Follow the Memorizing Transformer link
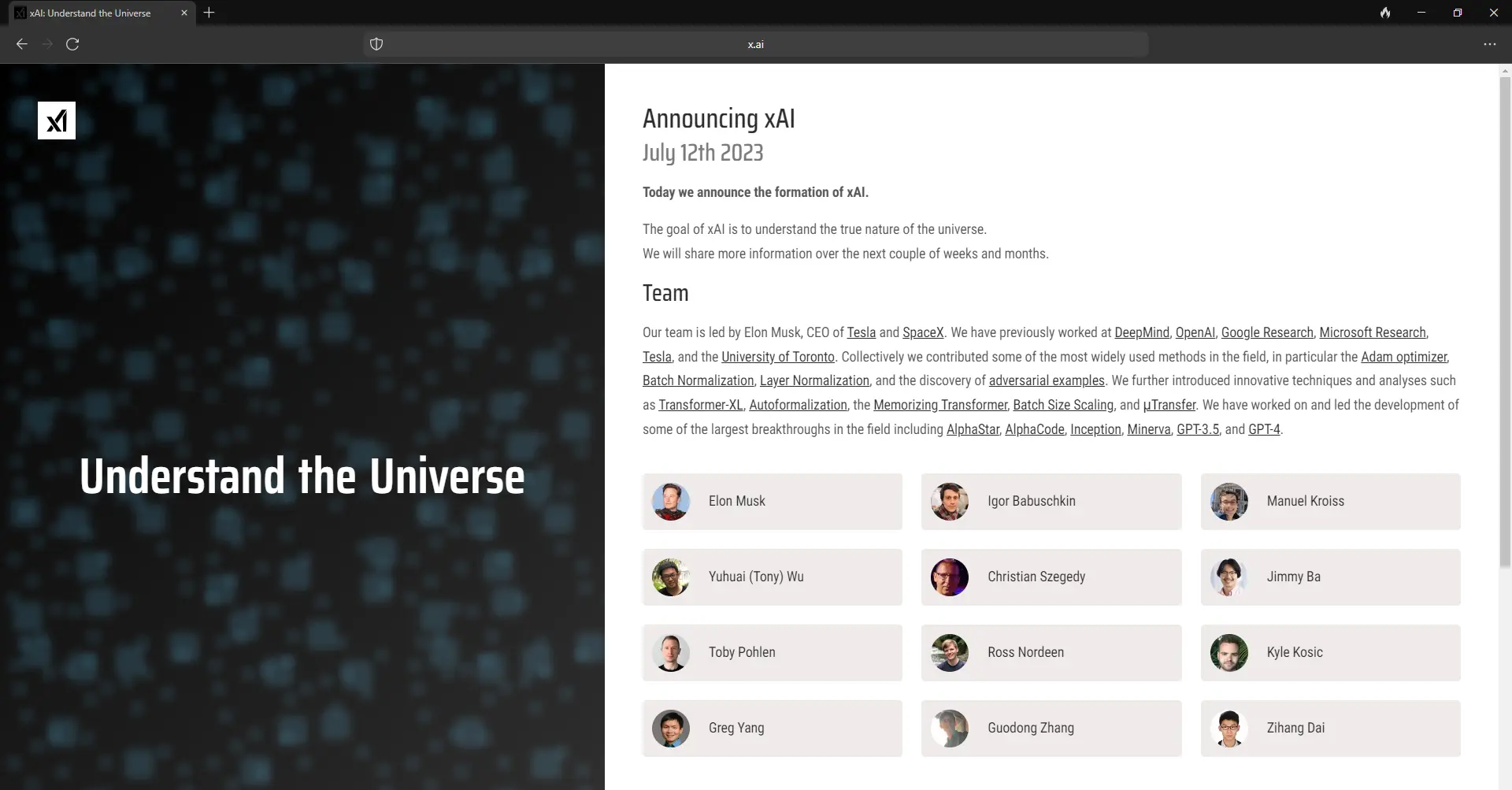Image resolution: width=1512 pixels, height=790 pixels. click(x=940, y=405)
